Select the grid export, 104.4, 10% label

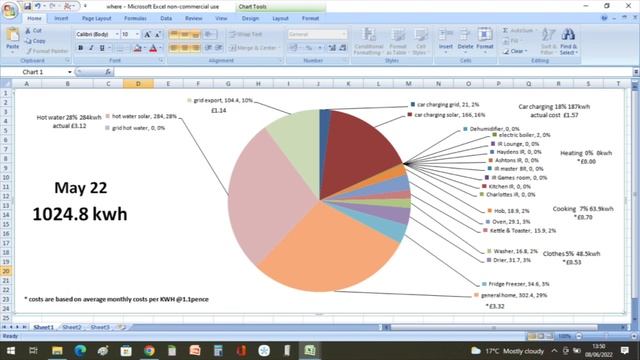(x=223, y=100)
